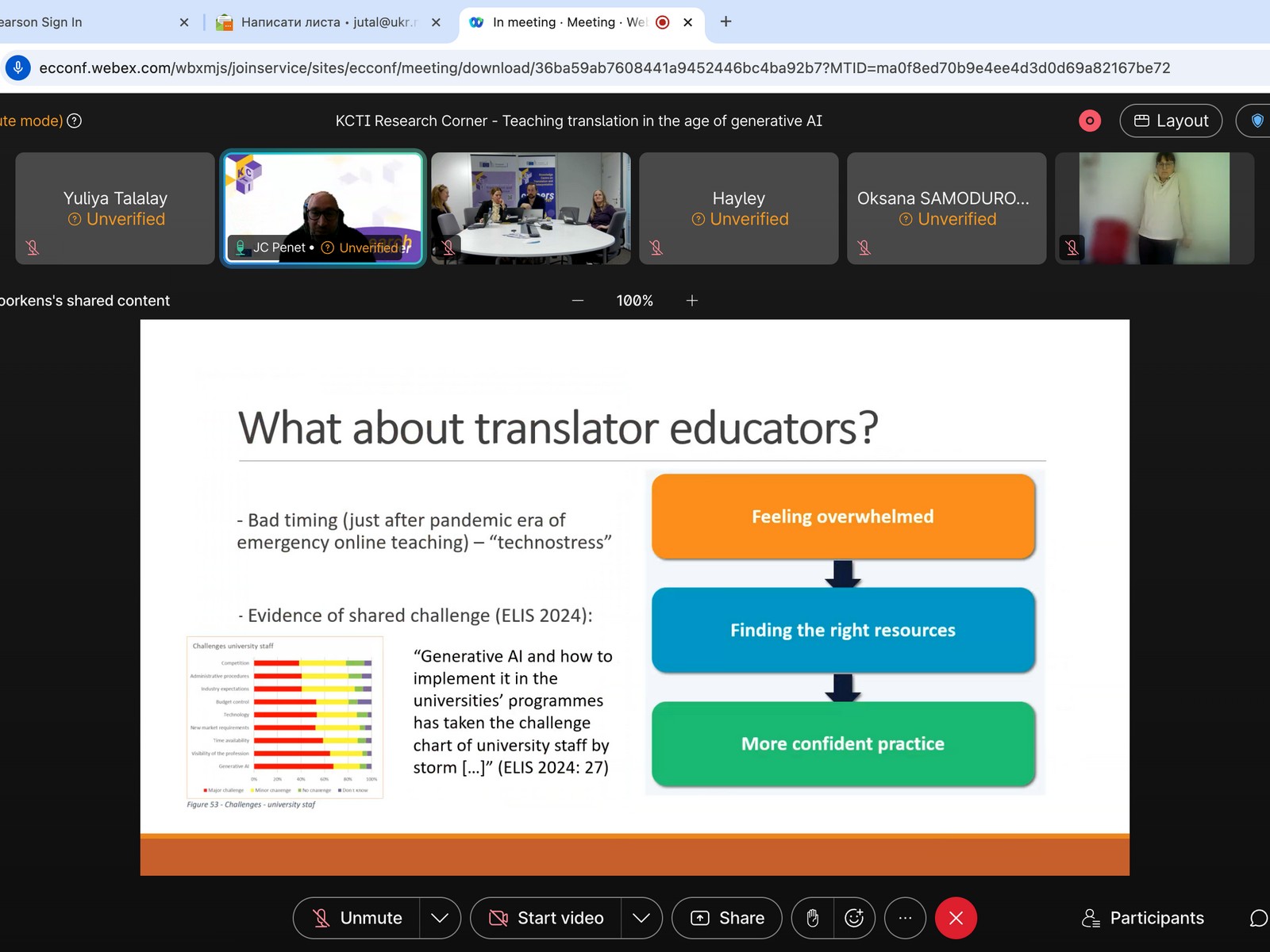Screen dimensions: 1270x952
Task: Open the more options ellipsis button
Action: (x=905, y=918)
